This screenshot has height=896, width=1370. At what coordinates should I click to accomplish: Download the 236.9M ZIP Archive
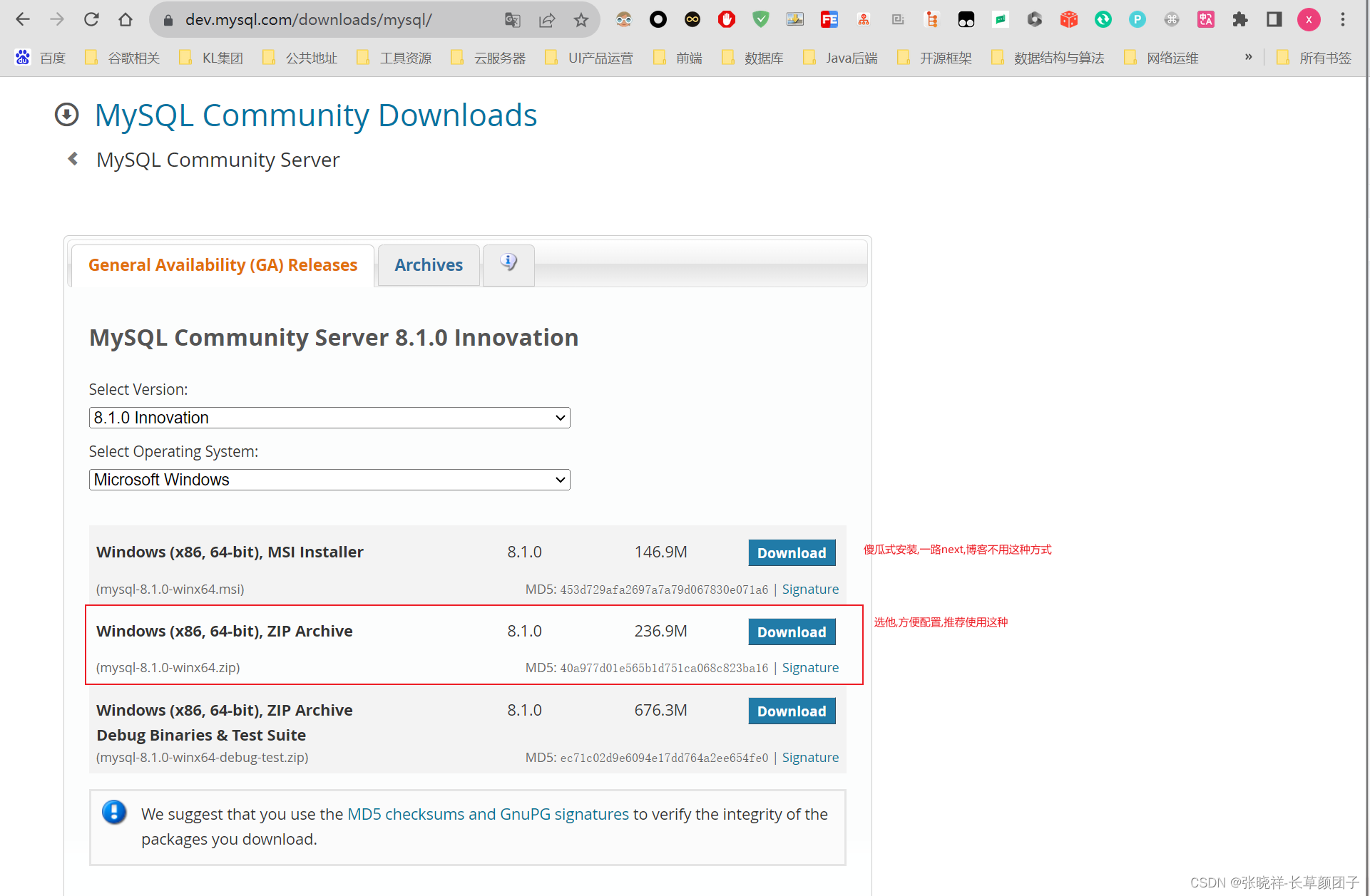[x=792, y=632]
